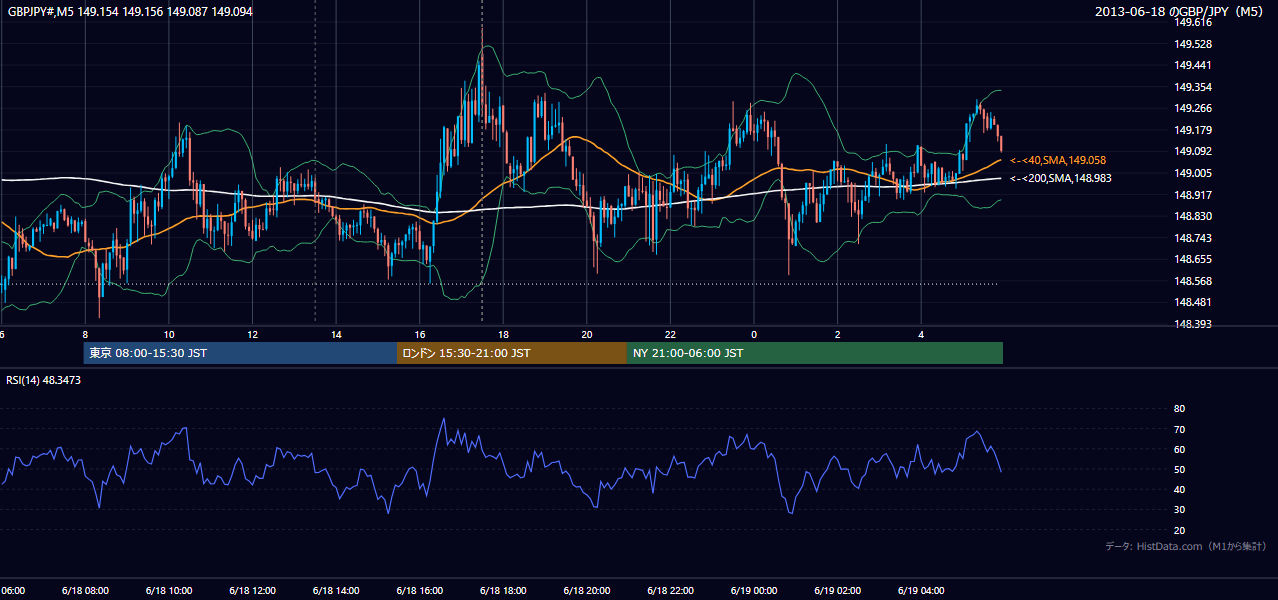Click price axis value 149.616

tap(1193, 23)
